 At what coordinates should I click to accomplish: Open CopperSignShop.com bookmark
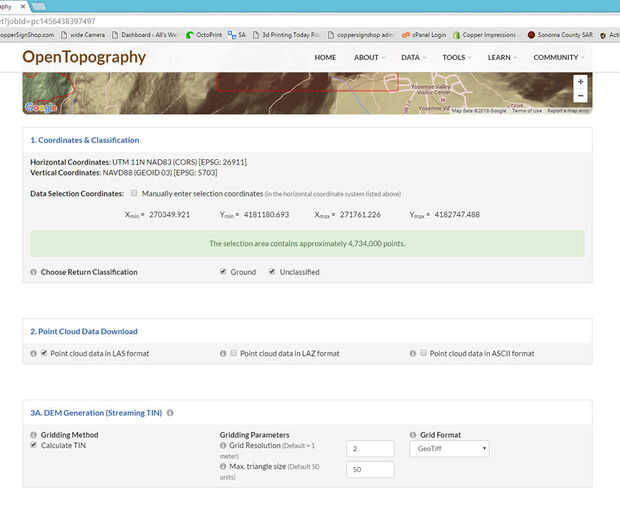tap(27, 35)
